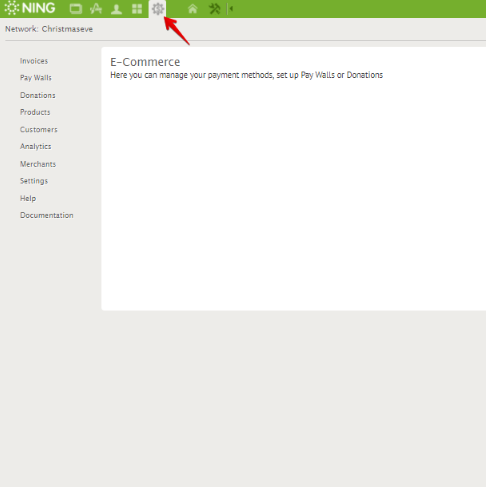Open E-Commerce Settings link

tap(34, 181)
